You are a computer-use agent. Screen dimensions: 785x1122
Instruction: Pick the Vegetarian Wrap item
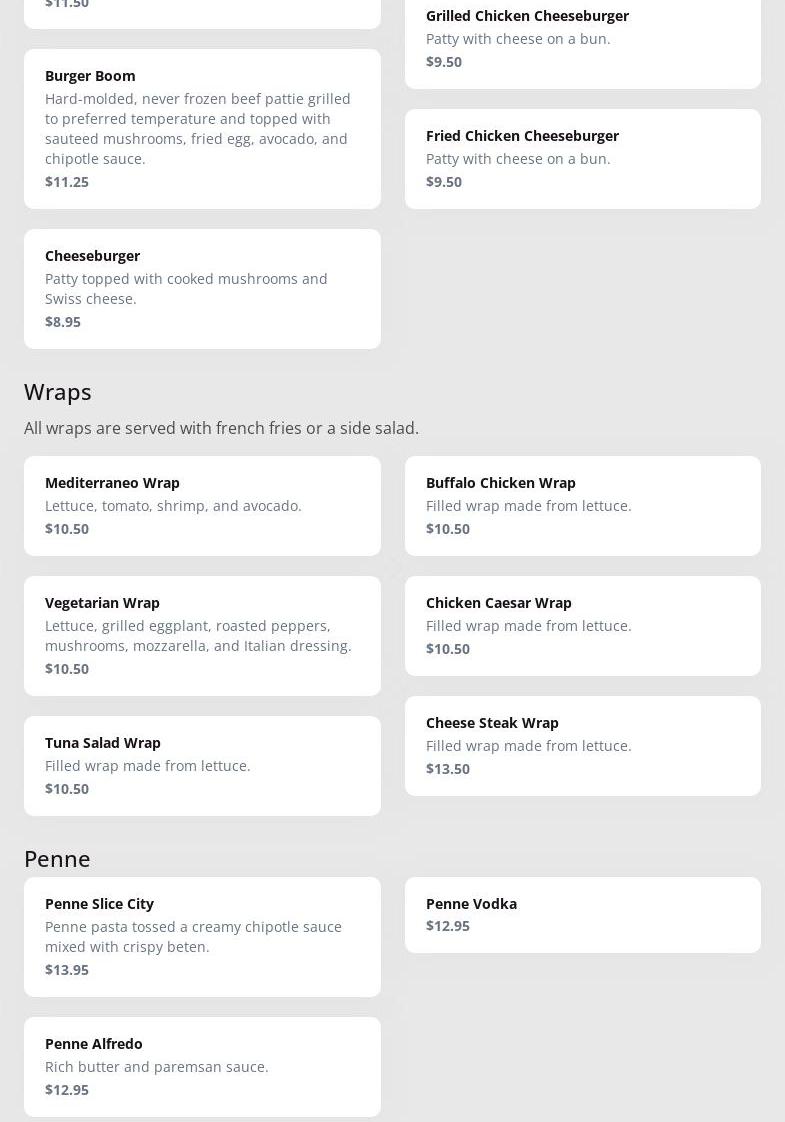tap(202, 635)
